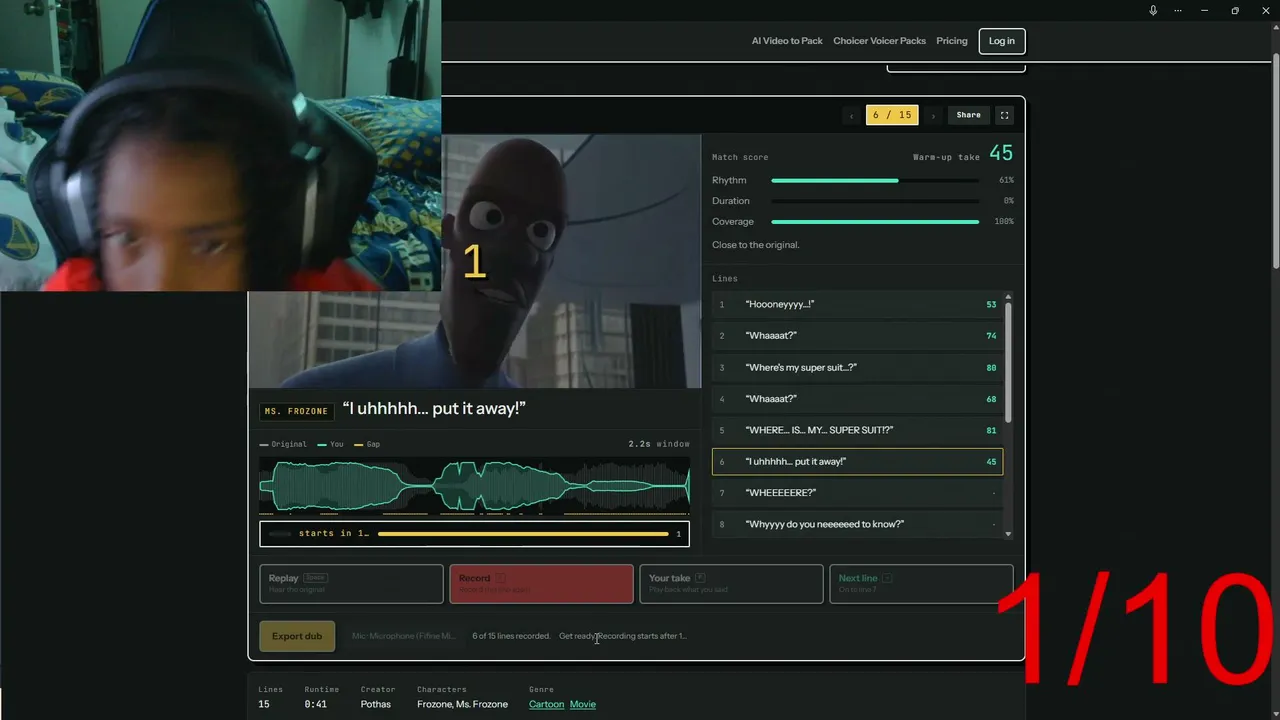Select line 1 "Hoooneyyyy...!"
Screen dimensions: 1280x720
click(857, 304)
